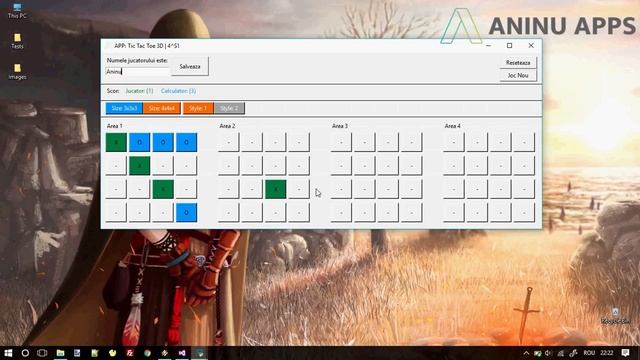Focus the player name field containing Aninu

137,71
